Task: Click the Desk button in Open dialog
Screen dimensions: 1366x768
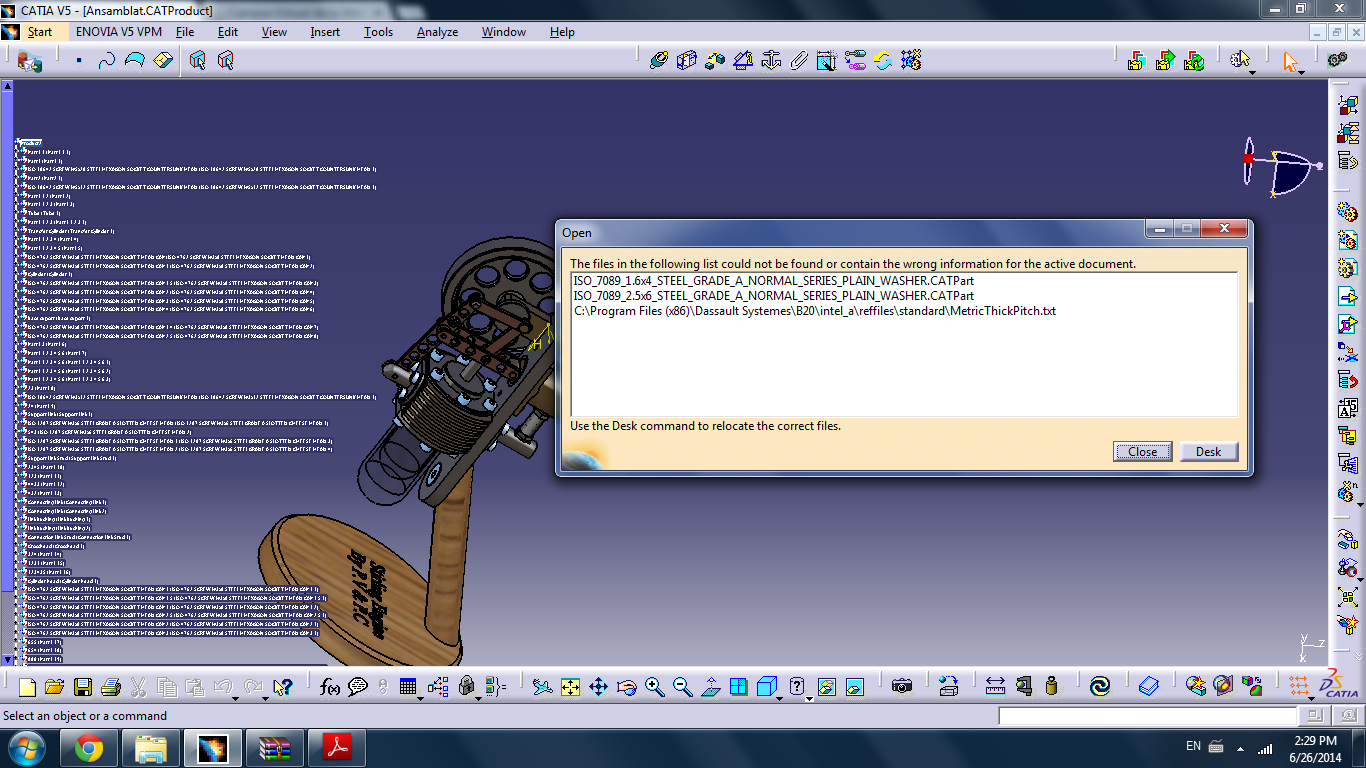Action: point(1208,452)
